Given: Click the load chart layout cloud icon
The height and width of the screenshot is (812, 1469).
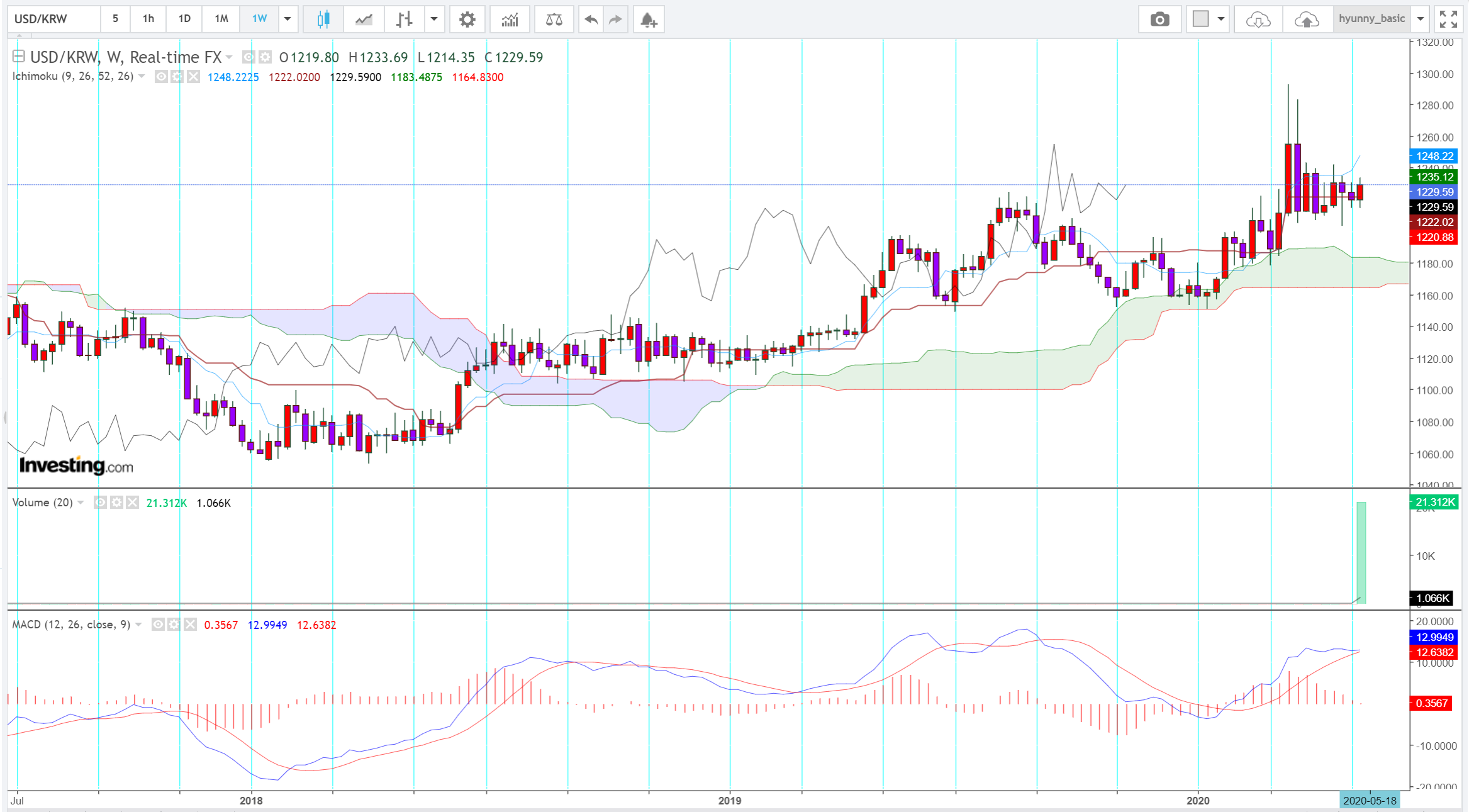Looking at the screenshot, I should (x=1258, y=19).
